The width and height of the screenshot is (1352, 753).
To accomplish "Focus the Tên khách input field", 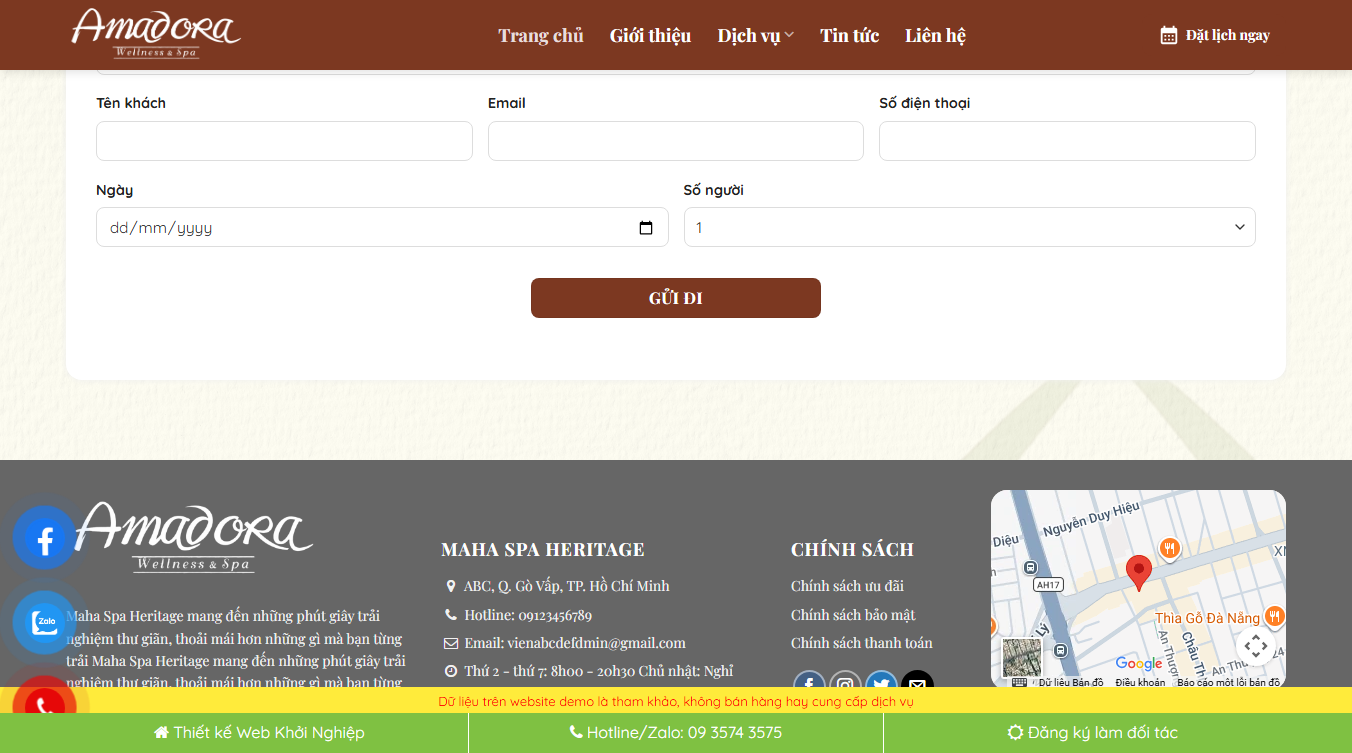I will 284,141.
